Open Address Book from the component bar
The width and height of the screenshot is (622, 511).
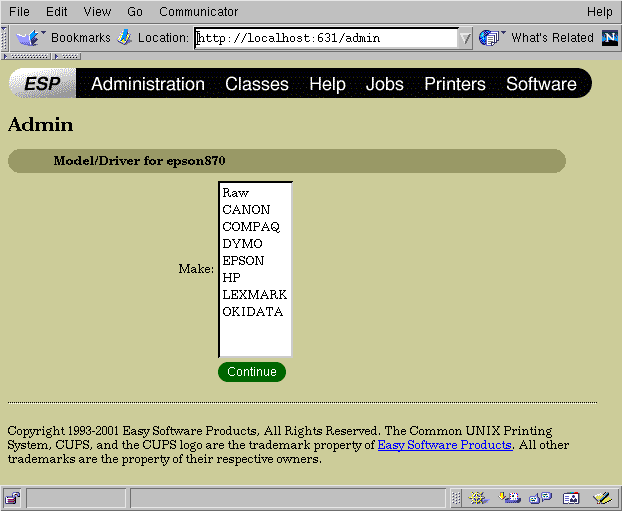[571, 497]
